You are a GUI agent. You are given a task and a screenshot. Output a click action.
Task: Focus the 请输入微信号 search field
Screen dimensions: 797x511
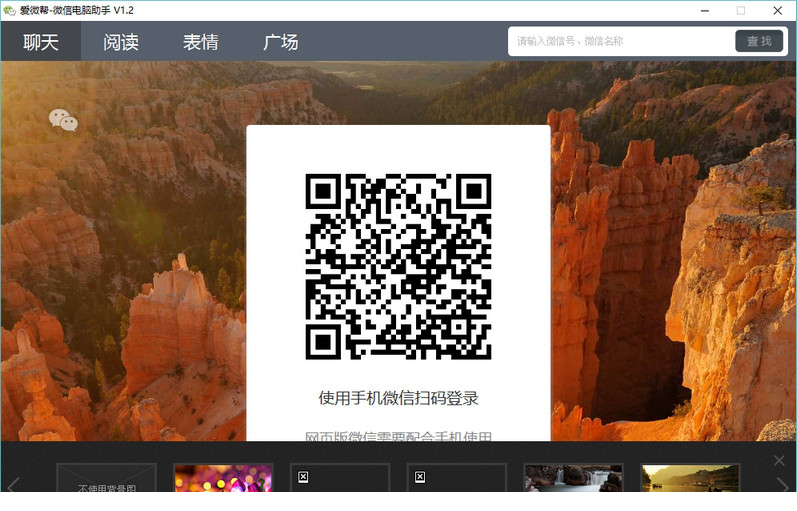click(x=623, y=41)
